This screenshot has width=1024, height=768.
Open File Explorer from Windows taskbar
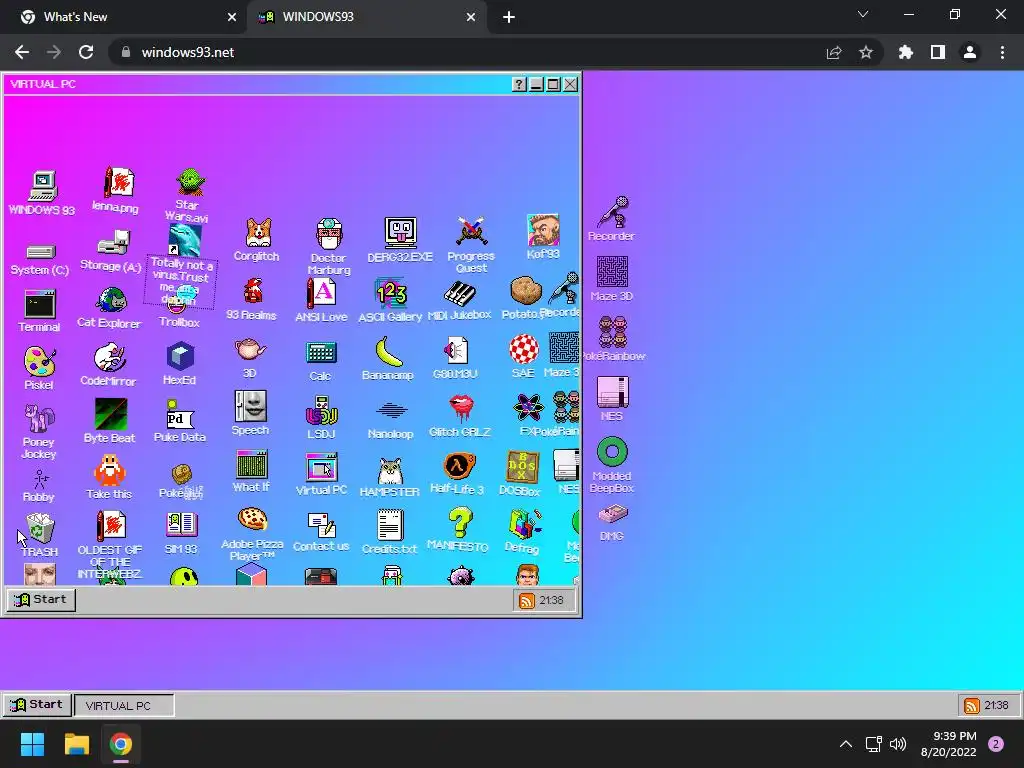[76, 744]
